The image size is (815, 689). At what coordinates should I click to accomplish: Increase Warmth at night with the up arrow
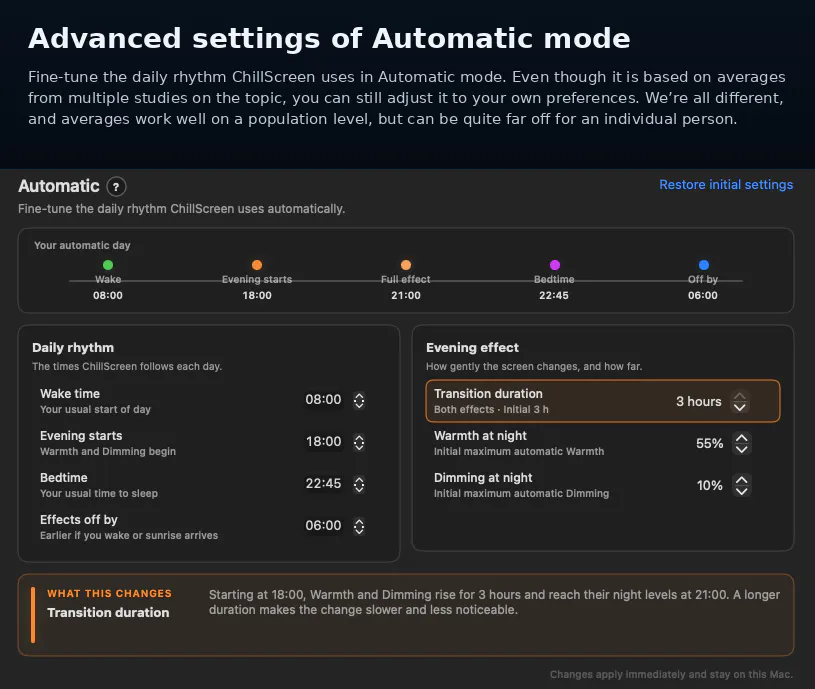pos(742,439)
